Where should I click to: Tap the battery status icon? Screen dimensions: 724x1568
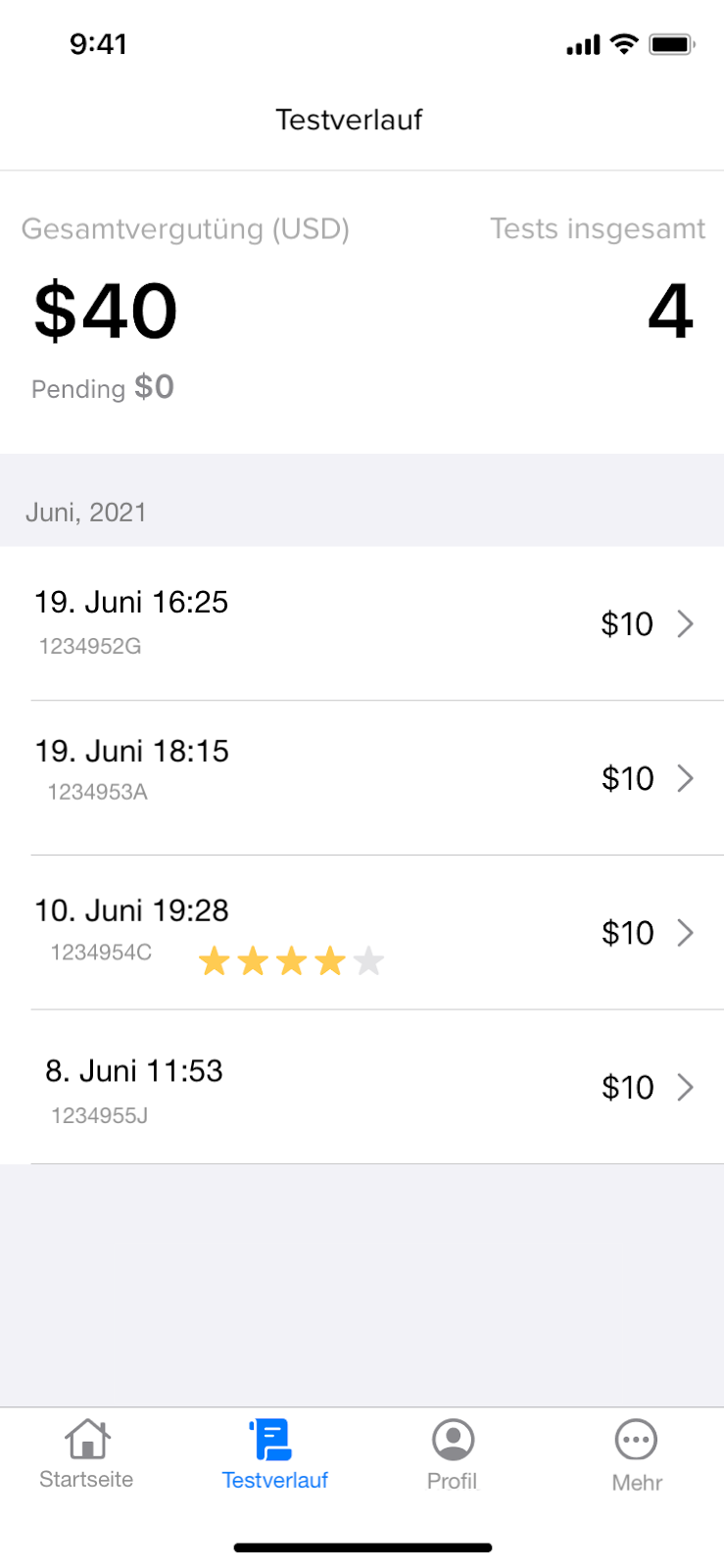click(672, 44)
